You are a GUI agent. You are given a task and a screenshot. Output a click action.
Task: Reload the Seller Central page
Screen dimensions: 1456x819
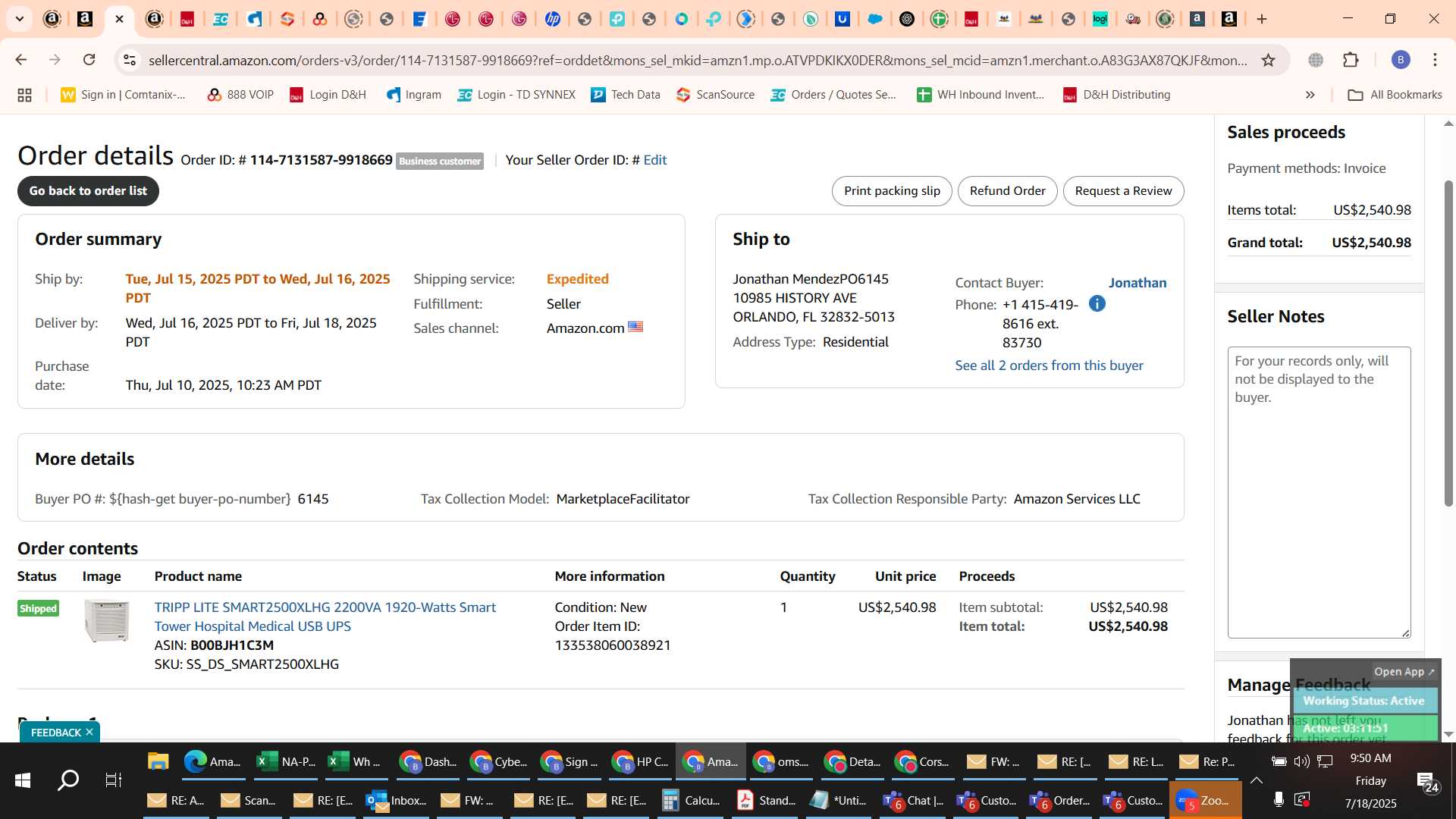coord(89,60)
